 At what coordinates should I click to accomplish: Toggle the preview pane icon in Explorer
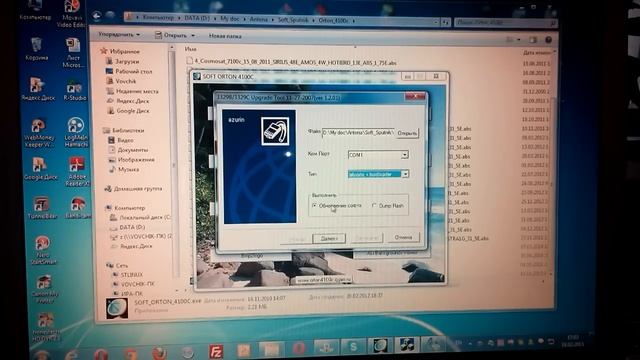533,40
